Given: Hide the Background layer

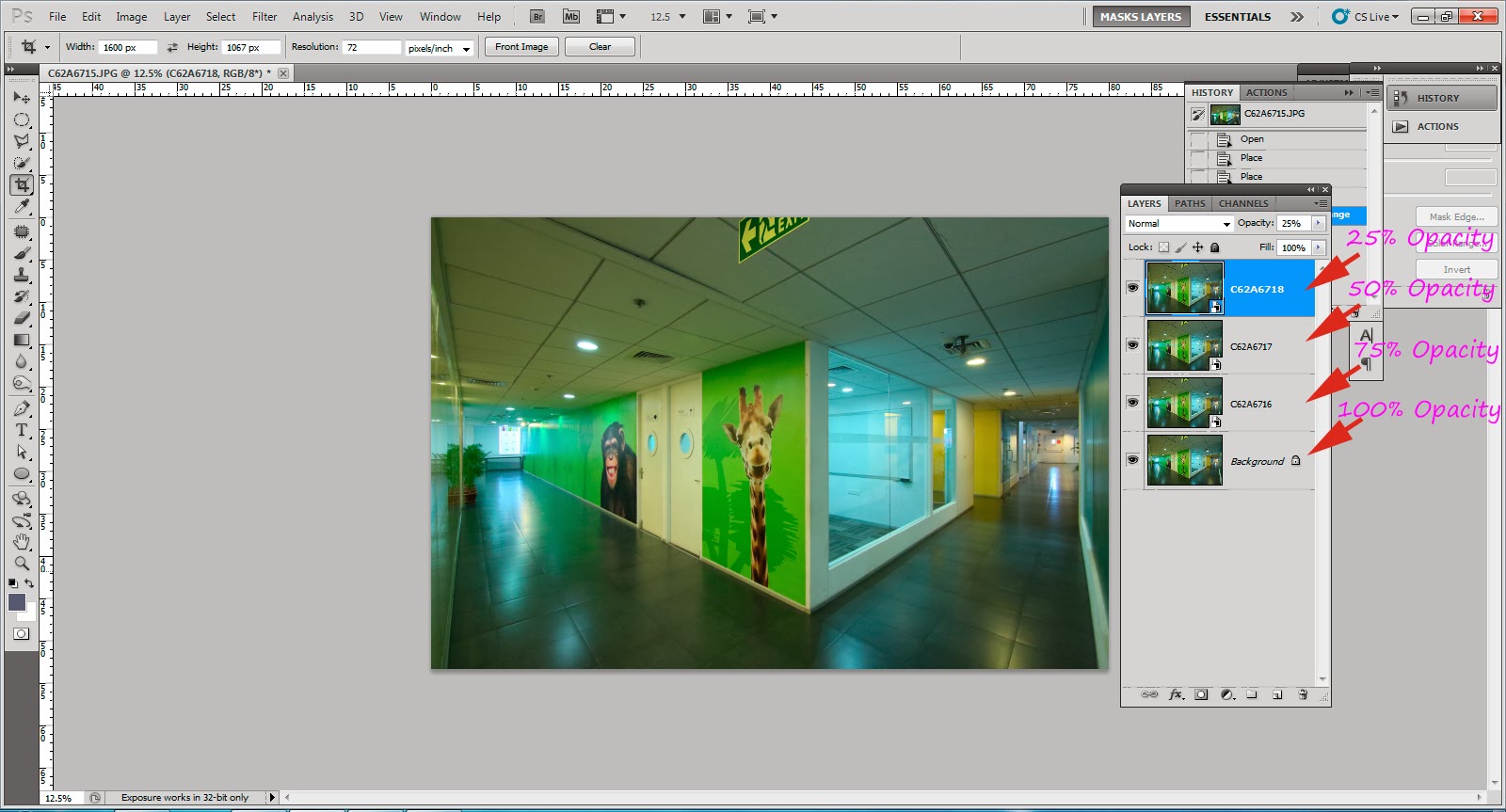Looking at the screenshot, I should click(1132, 459).
